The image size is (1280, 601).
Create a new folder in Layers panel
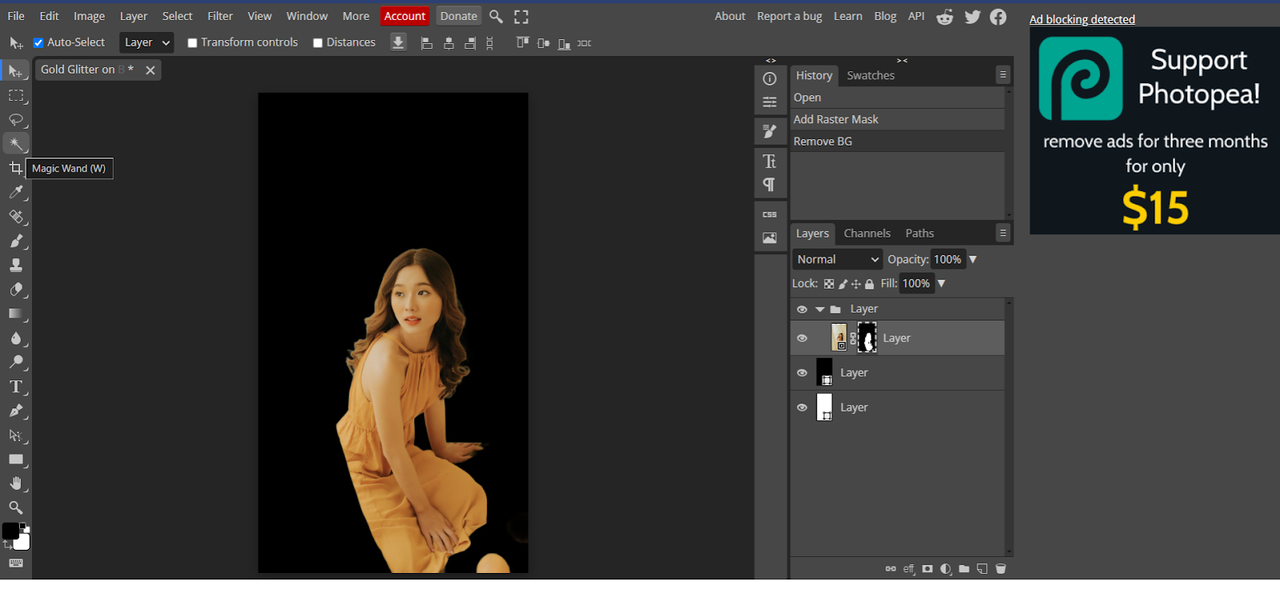[964, 569]
